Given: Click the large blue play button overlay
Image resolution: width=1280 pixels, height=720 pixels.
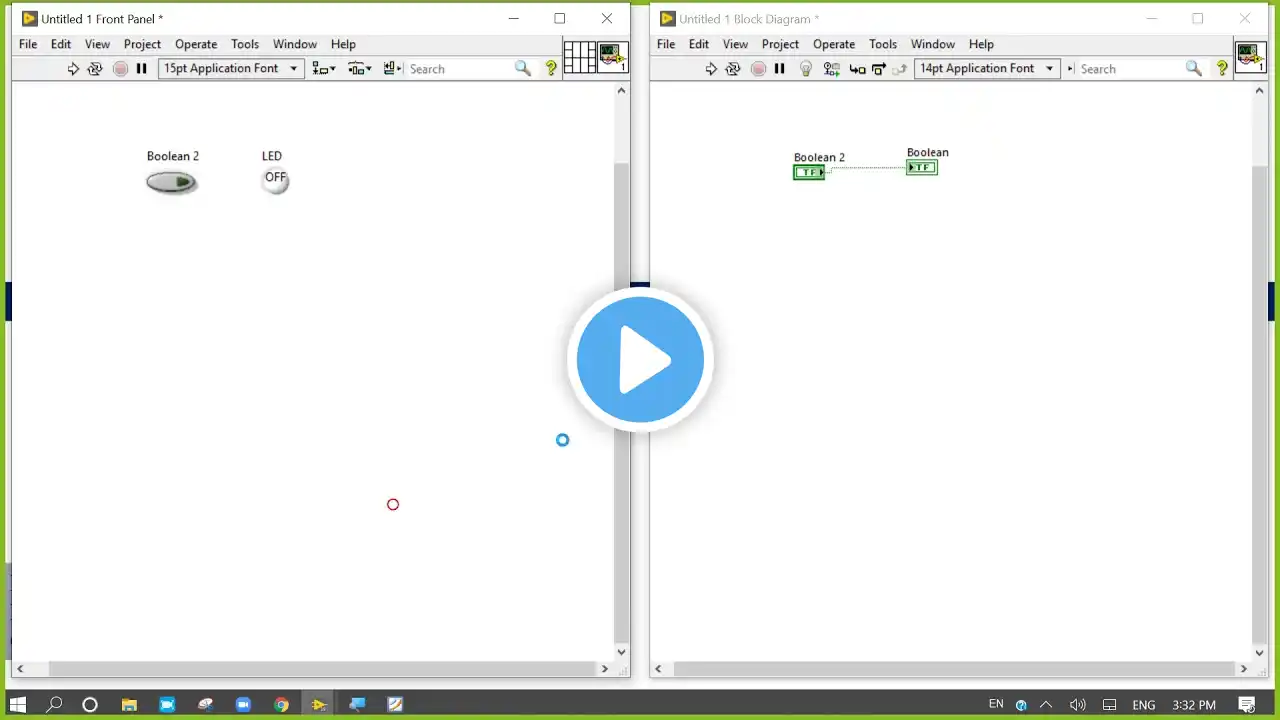Looking at the screenshot, I should [640, 360].
